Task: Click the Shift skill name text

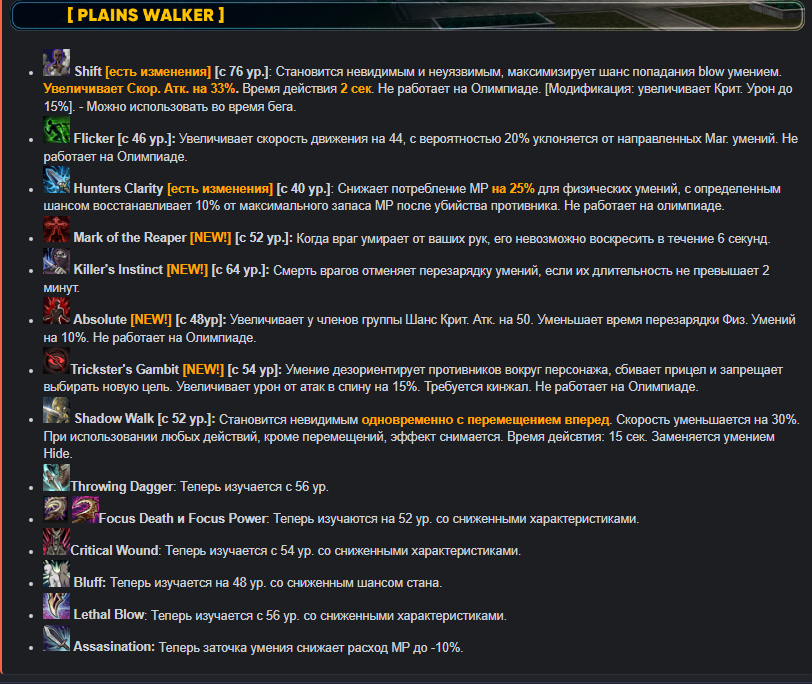Action: point(88,71)
